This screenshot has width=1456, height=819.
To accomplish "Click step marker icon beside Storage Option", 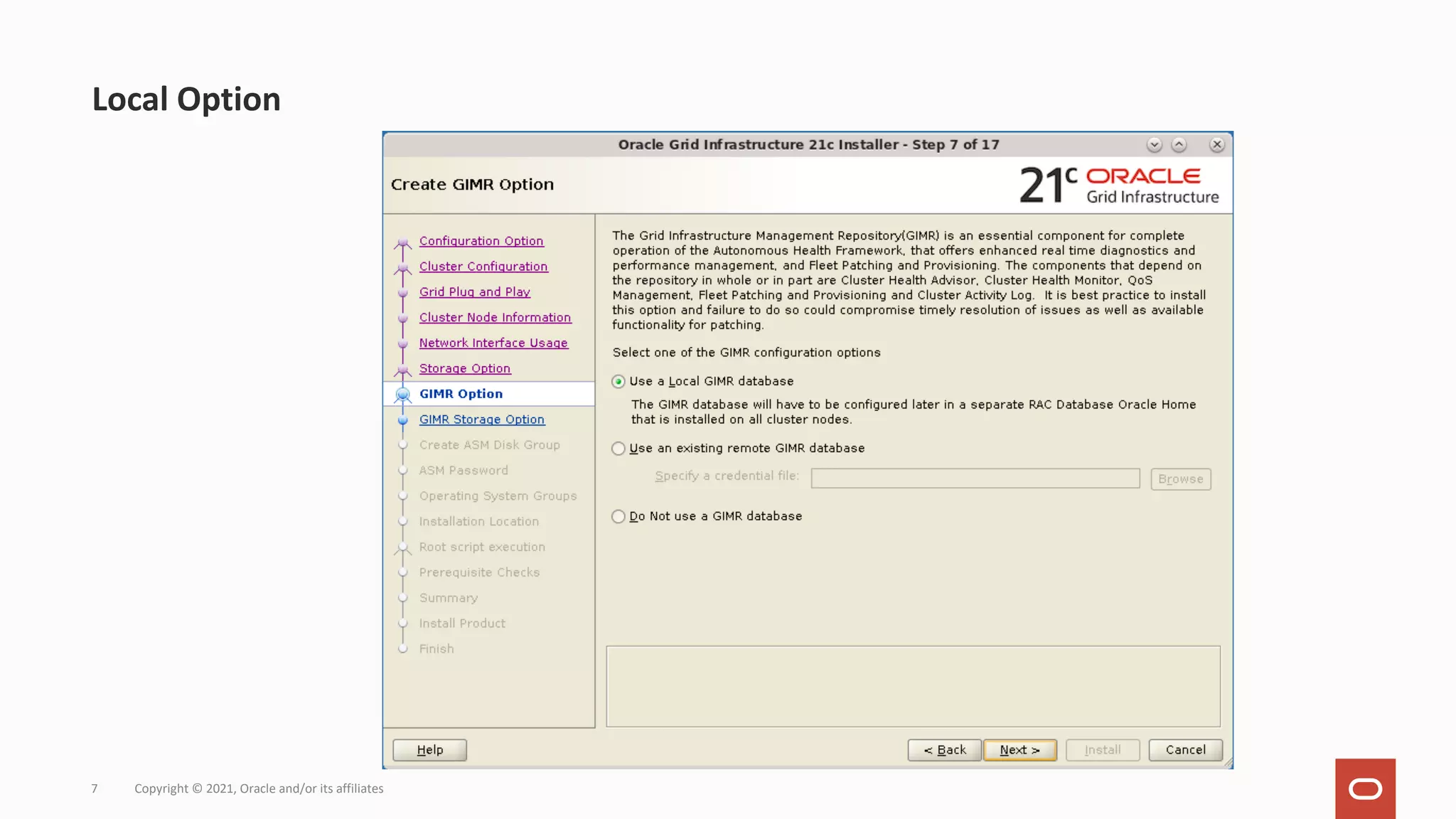I will (402, 370).
